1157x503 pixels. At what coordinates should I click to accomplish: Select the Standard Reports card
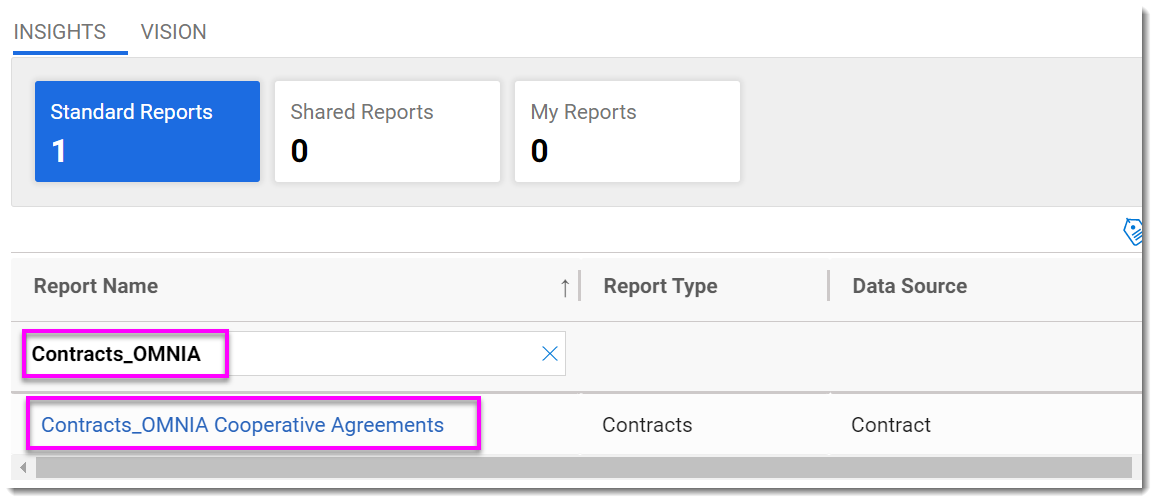point(147,131)
